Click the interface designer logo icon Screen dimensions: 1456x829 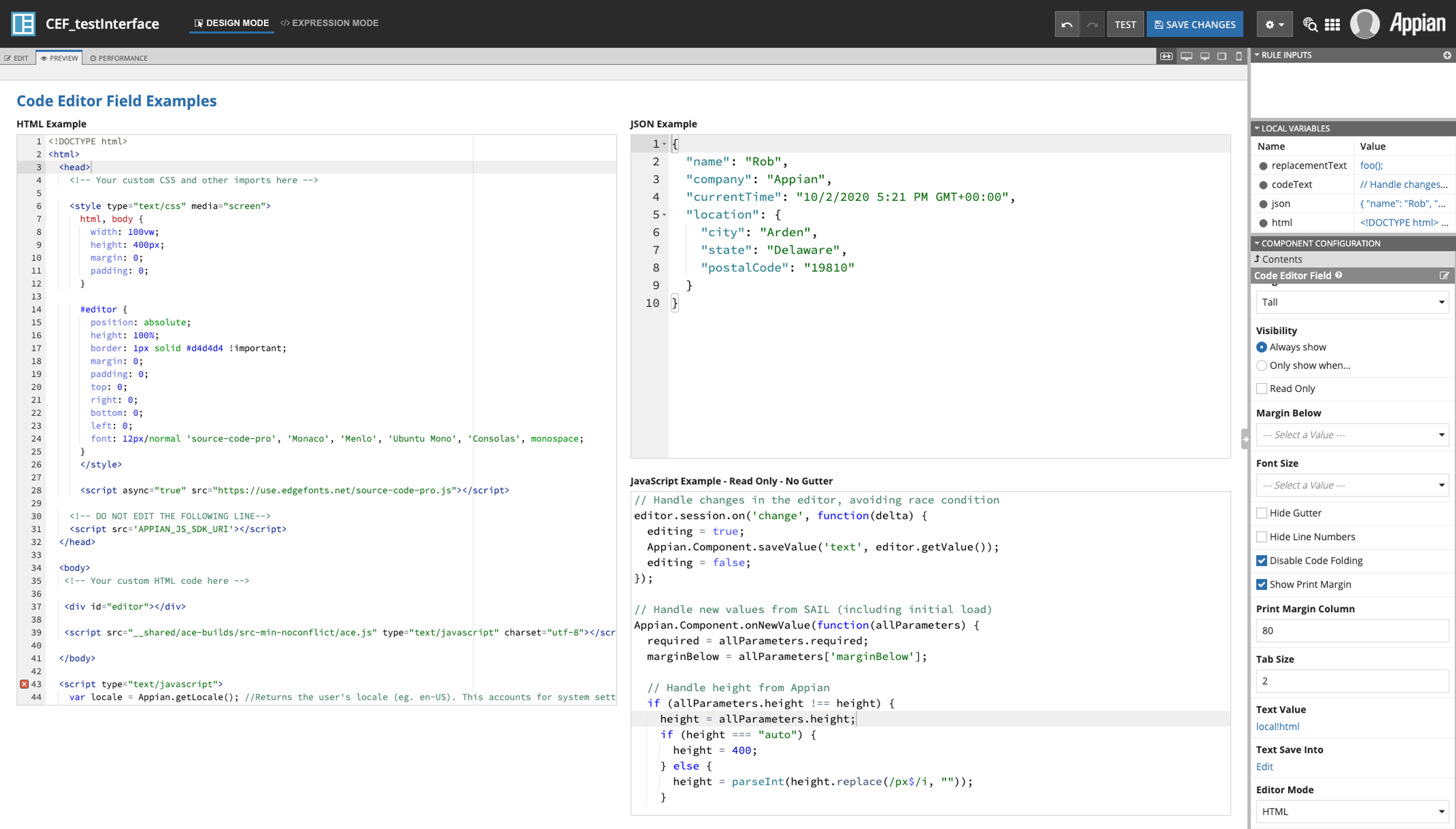point(24,24)
